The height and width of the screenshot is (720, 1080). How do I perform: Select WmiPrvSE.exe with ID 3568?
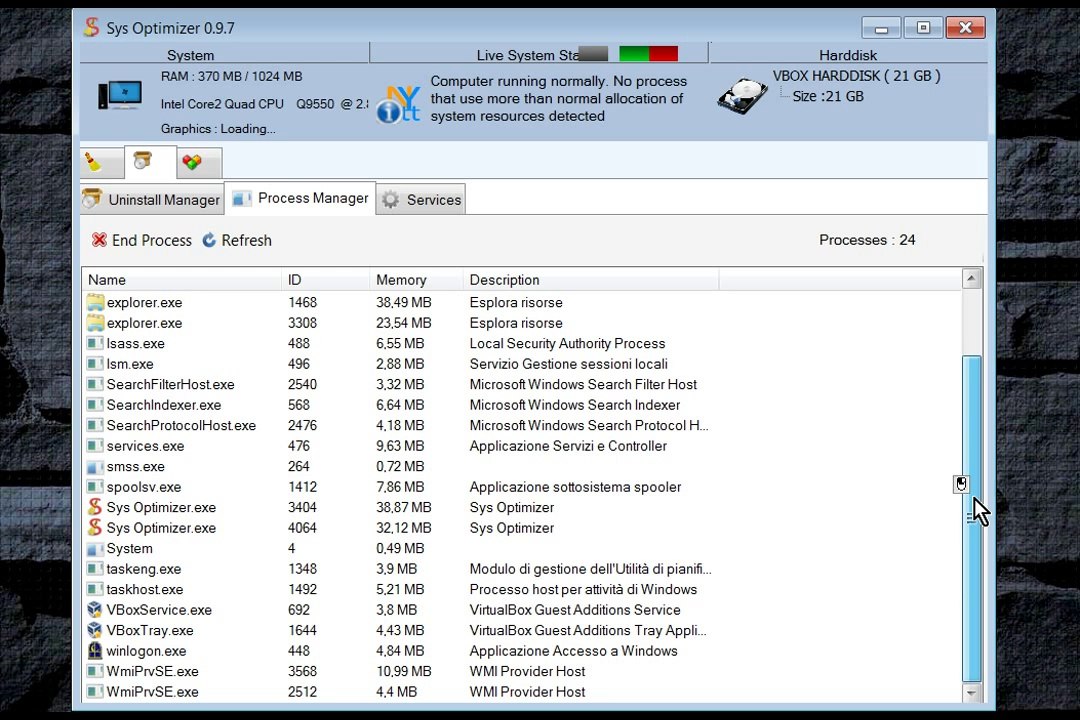(521, 671)
